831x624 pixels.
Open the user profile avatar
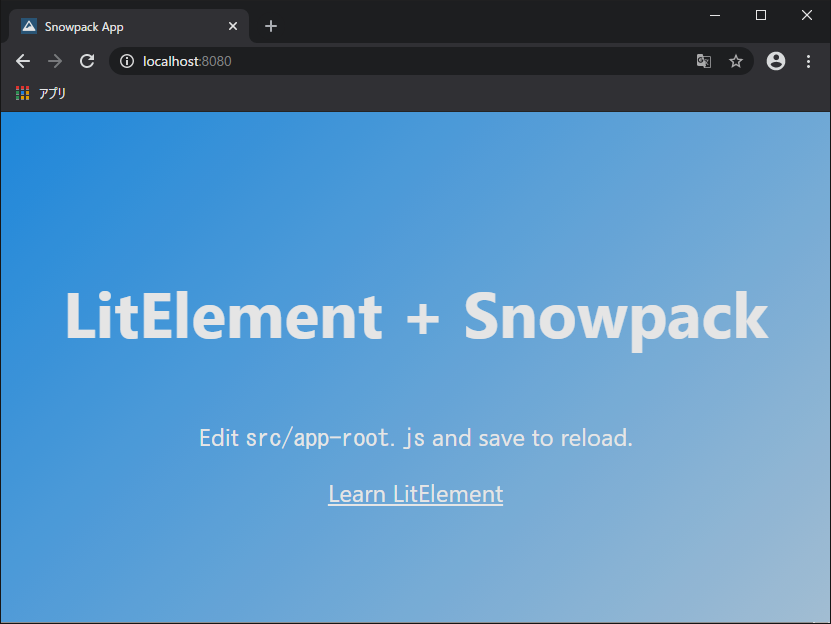click(776, 61)
